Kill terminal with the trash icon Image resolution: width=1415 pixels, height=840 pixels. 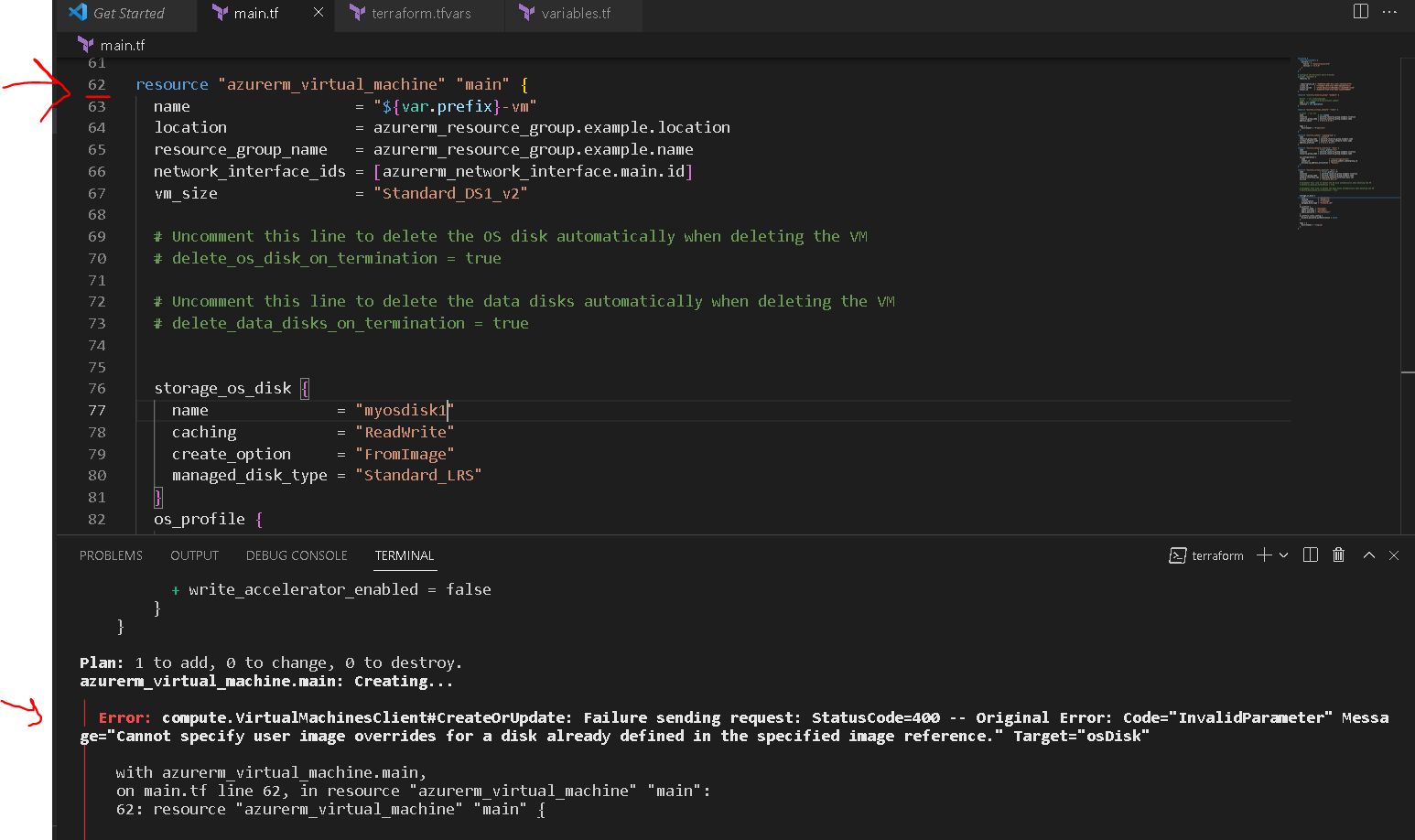(1338, 555)
